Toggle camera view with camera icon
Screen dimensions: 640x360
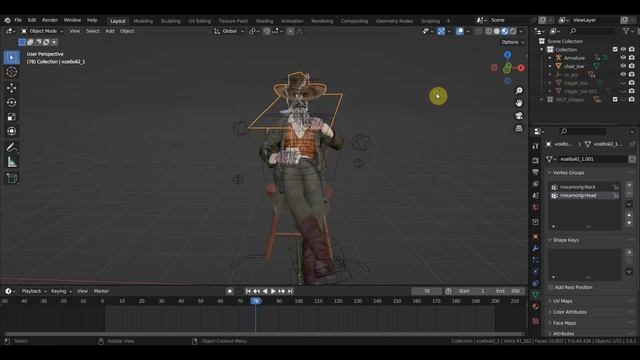click(519, 116)
